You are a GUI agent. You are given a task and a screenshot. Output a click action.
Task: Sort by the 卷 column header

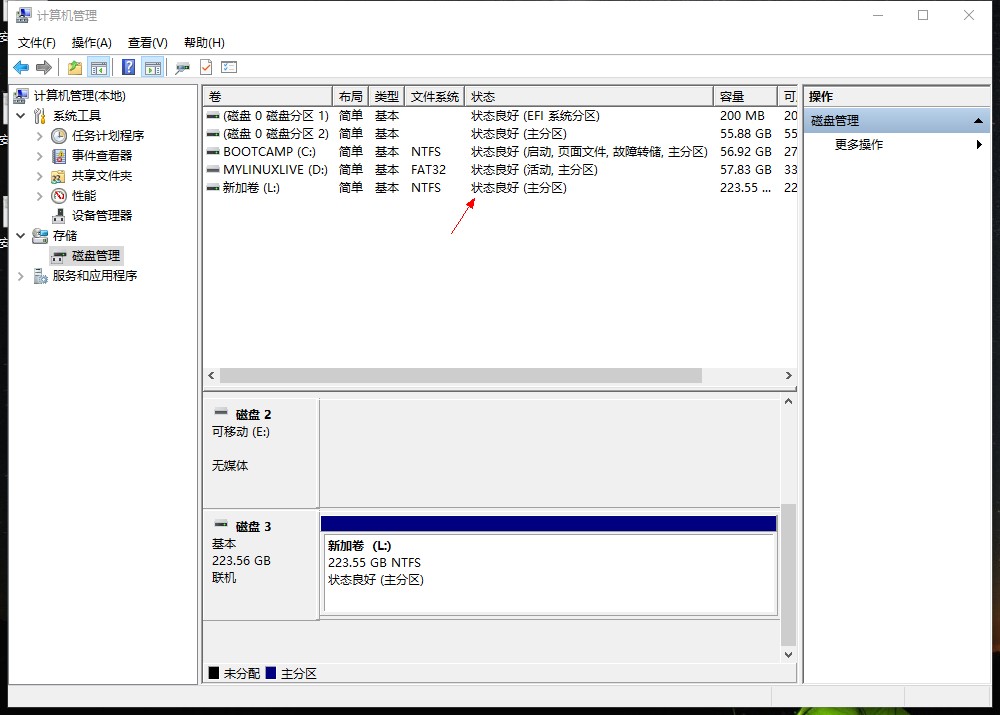268,96
